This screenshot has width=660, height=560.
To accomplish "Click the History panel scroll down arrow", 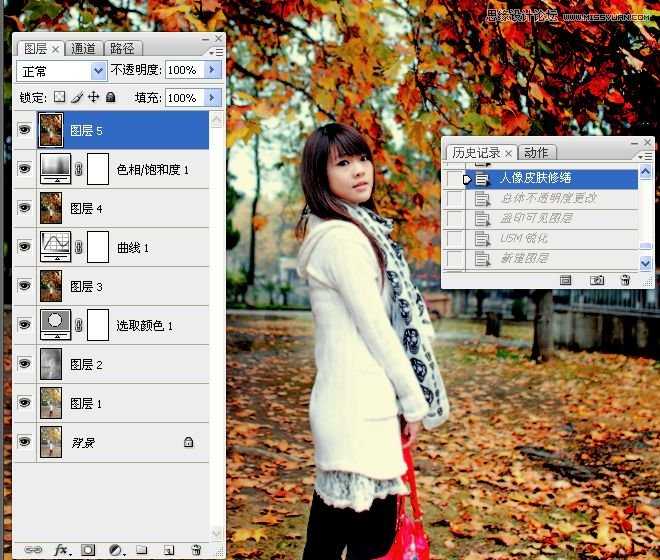I will click(x=645, y=264).
